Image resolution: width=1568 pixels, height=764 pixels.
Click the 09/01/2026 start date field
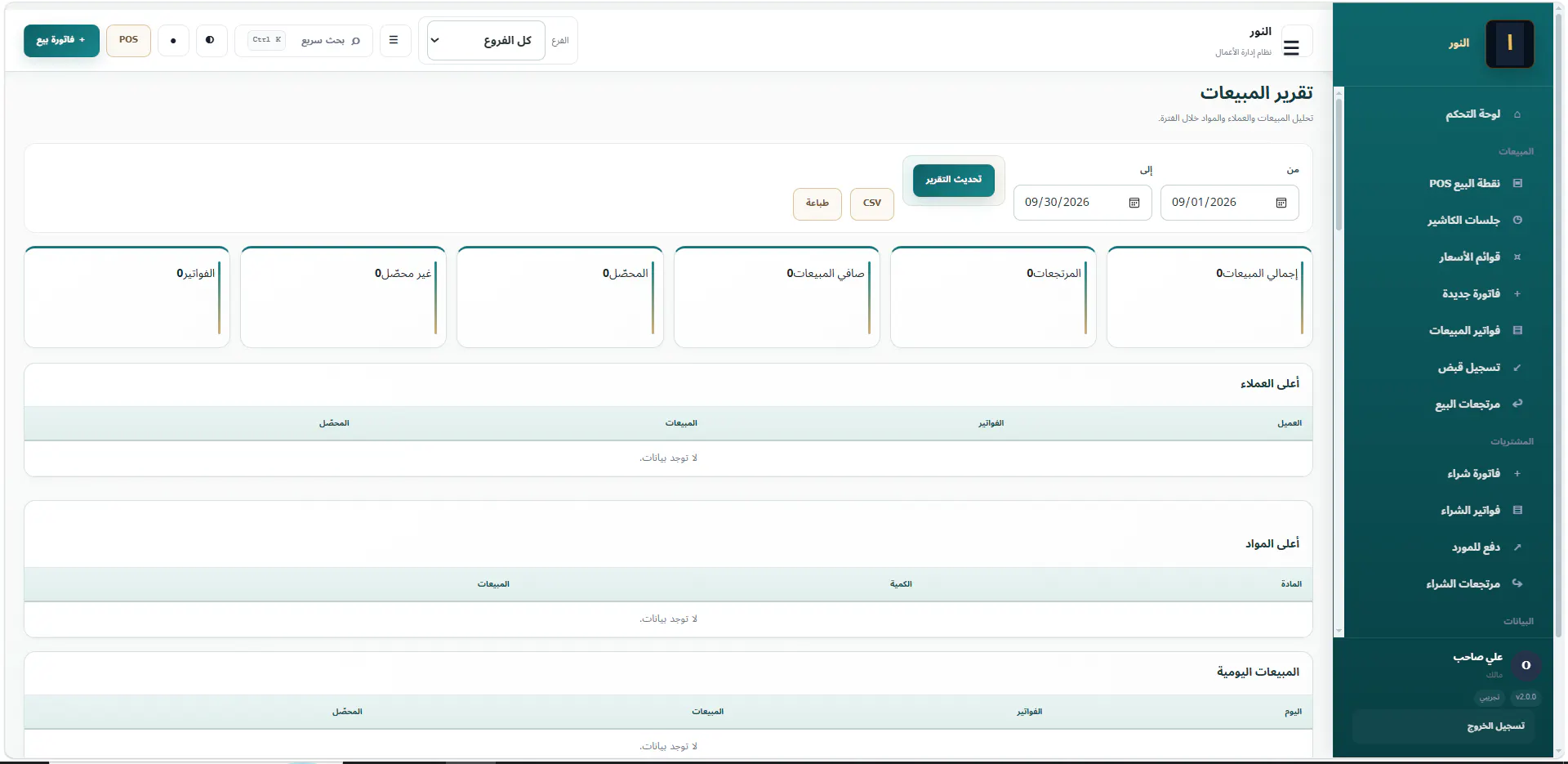(1230, 203)
